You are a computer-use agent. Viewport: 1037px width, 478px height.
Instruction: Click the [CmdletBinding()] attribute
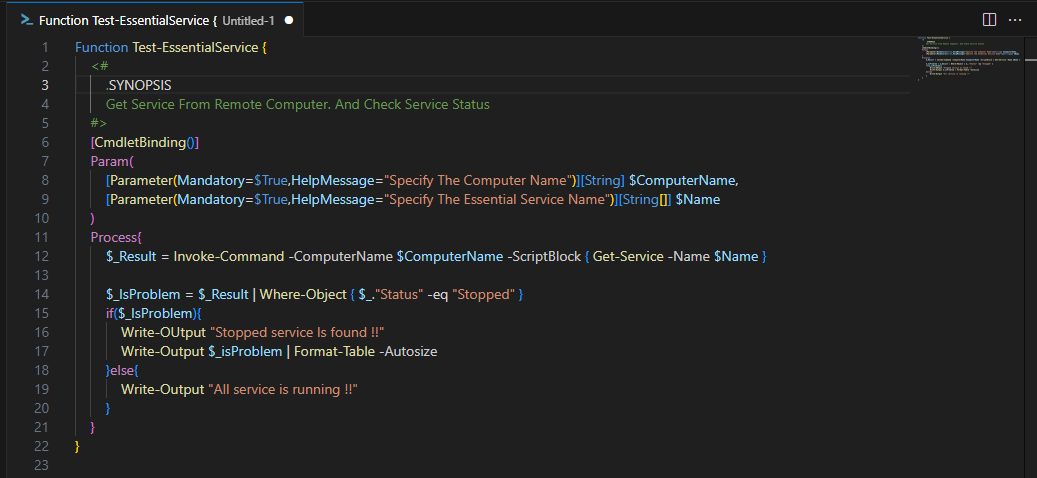pos(145,142)
